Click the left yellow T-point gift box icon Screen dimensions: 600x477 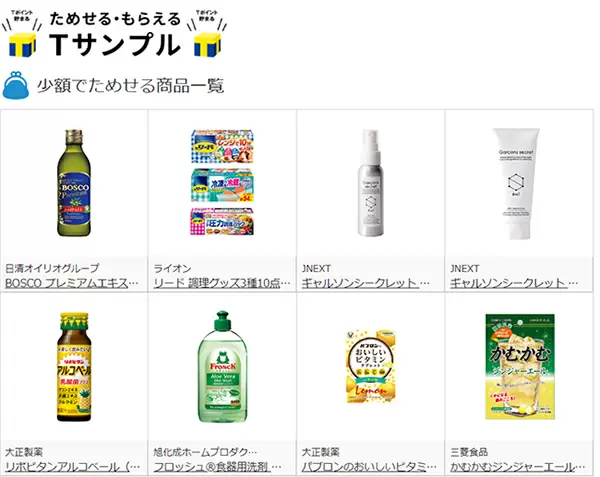pos(22,45)
